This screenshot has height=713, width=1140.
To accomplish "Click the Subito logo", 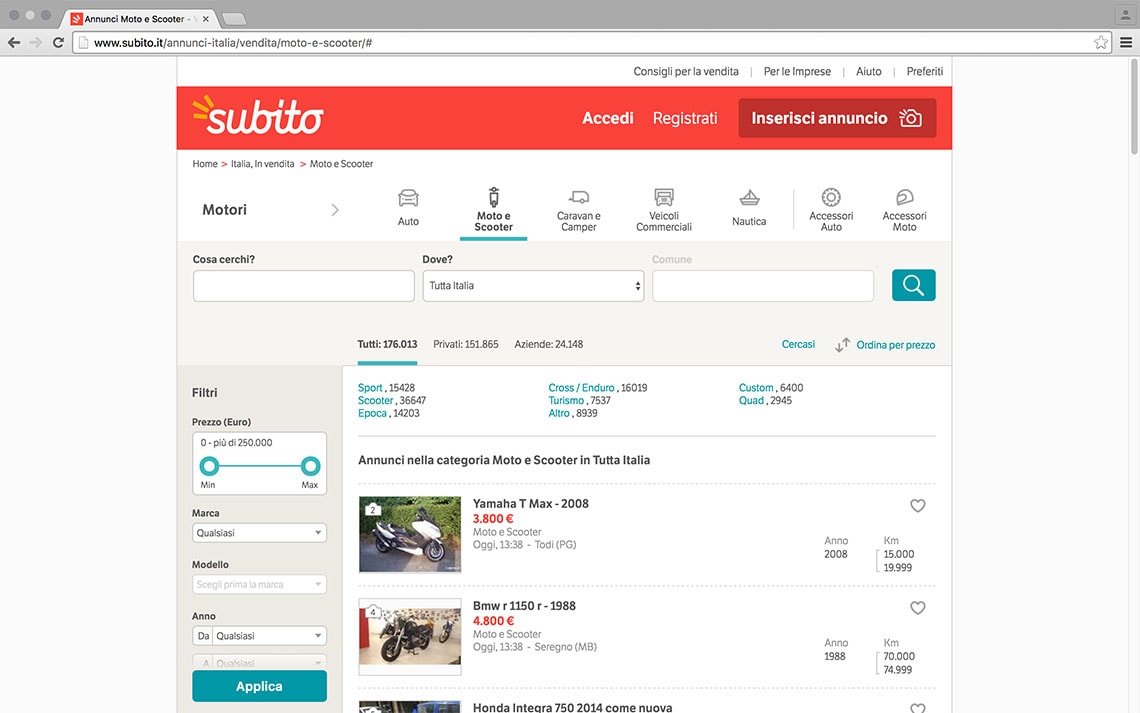I will [x=257, y=116].
